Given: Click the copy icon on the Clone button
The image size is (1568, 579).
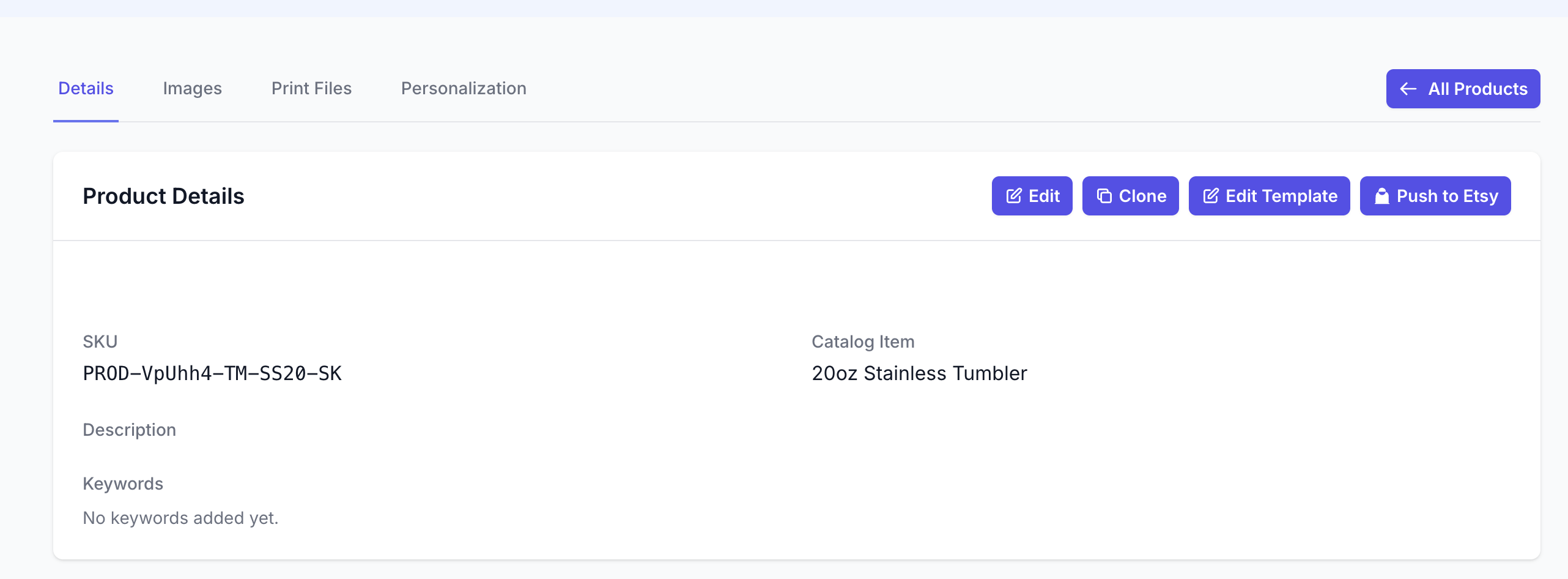Looking at the screenshot, I should click(x=1104, y=196).
